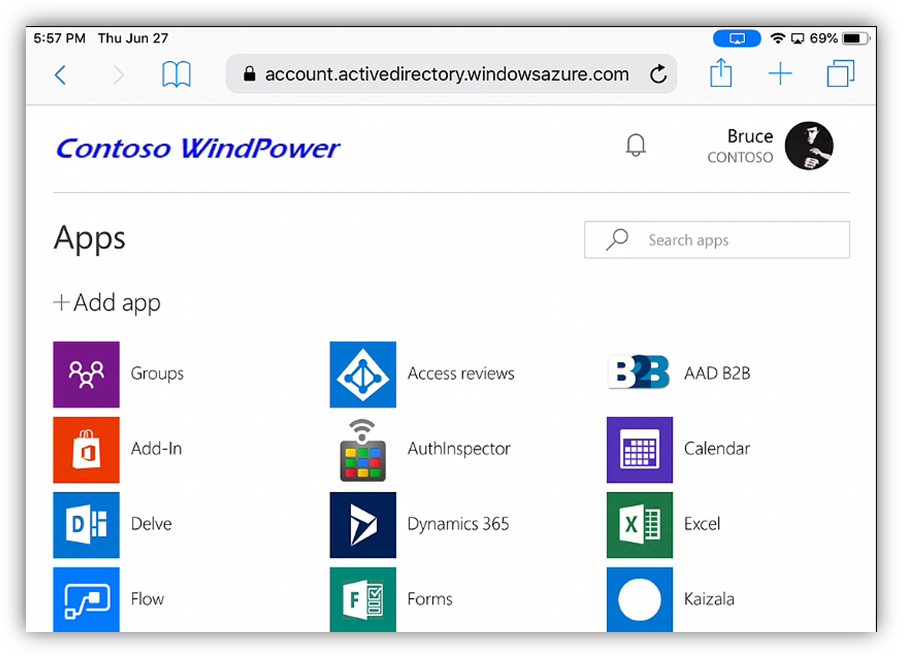Launch the Access reviews app icon
The image size is (903, 657).
pyautogui.click(x=363, y=374)
